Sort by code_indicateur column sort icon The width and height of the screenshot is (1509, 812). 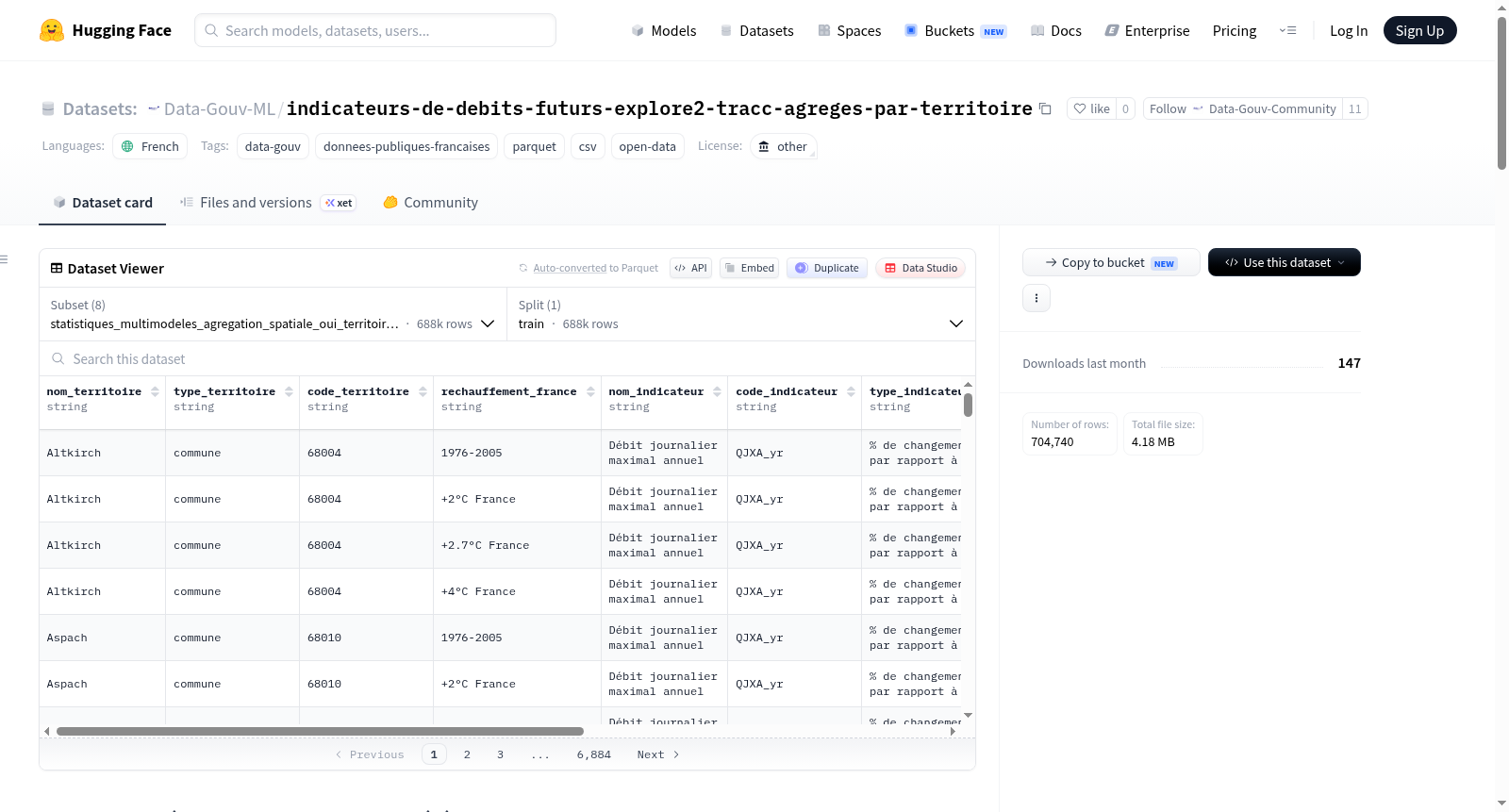[x=851, y=391]
